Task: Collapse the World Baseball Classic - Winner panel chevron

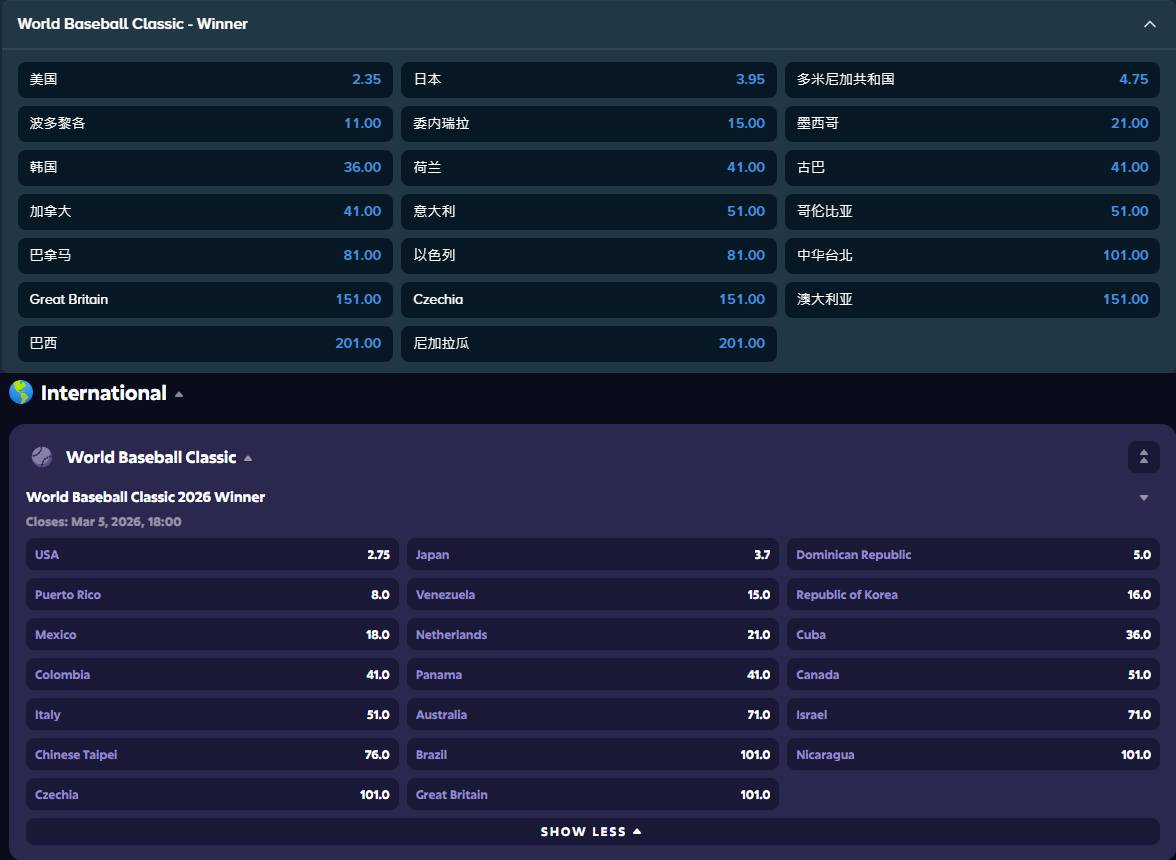Action: pos(1149,24)
